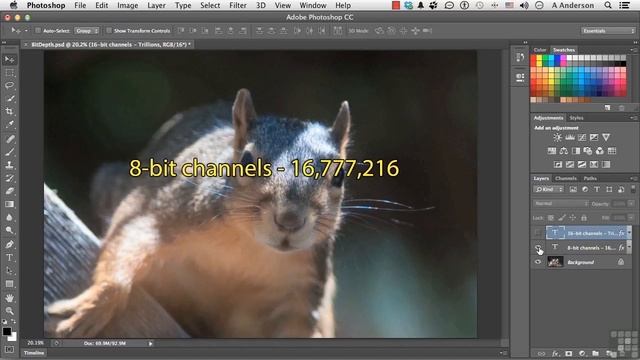Pick the white swatch in Swatches panel
This screenshot has width=640, height=360.
569,58
